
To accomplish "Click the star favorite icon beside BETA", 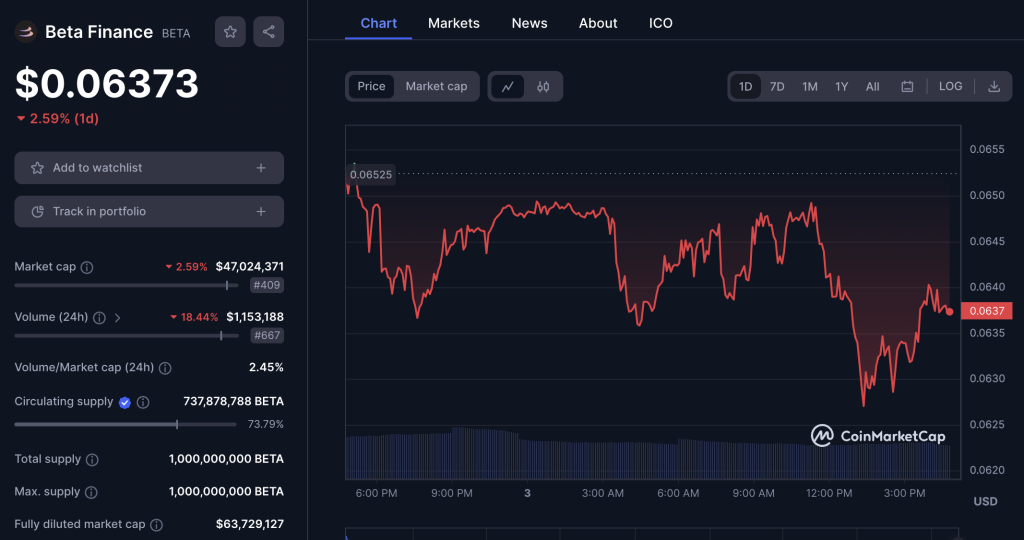I will (230, 32).
